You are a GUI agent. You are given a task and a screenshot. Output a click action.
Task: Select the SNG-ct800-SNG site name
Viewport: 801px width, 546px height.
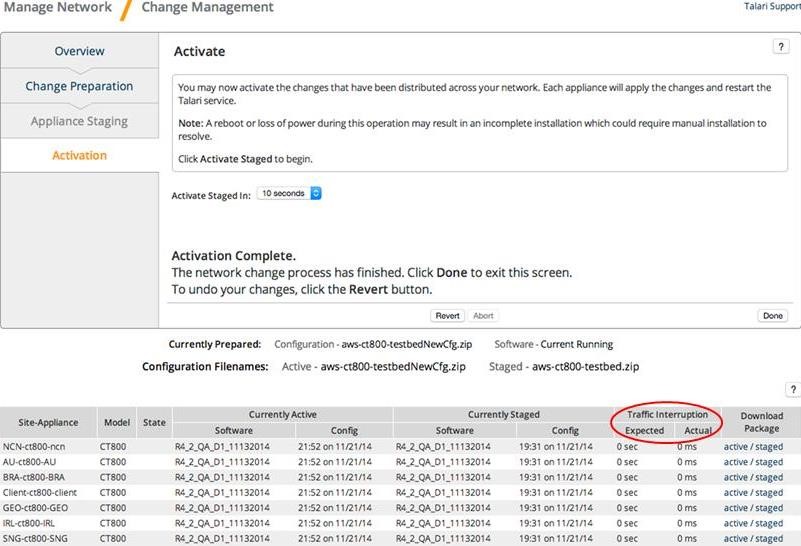point(35,538)
